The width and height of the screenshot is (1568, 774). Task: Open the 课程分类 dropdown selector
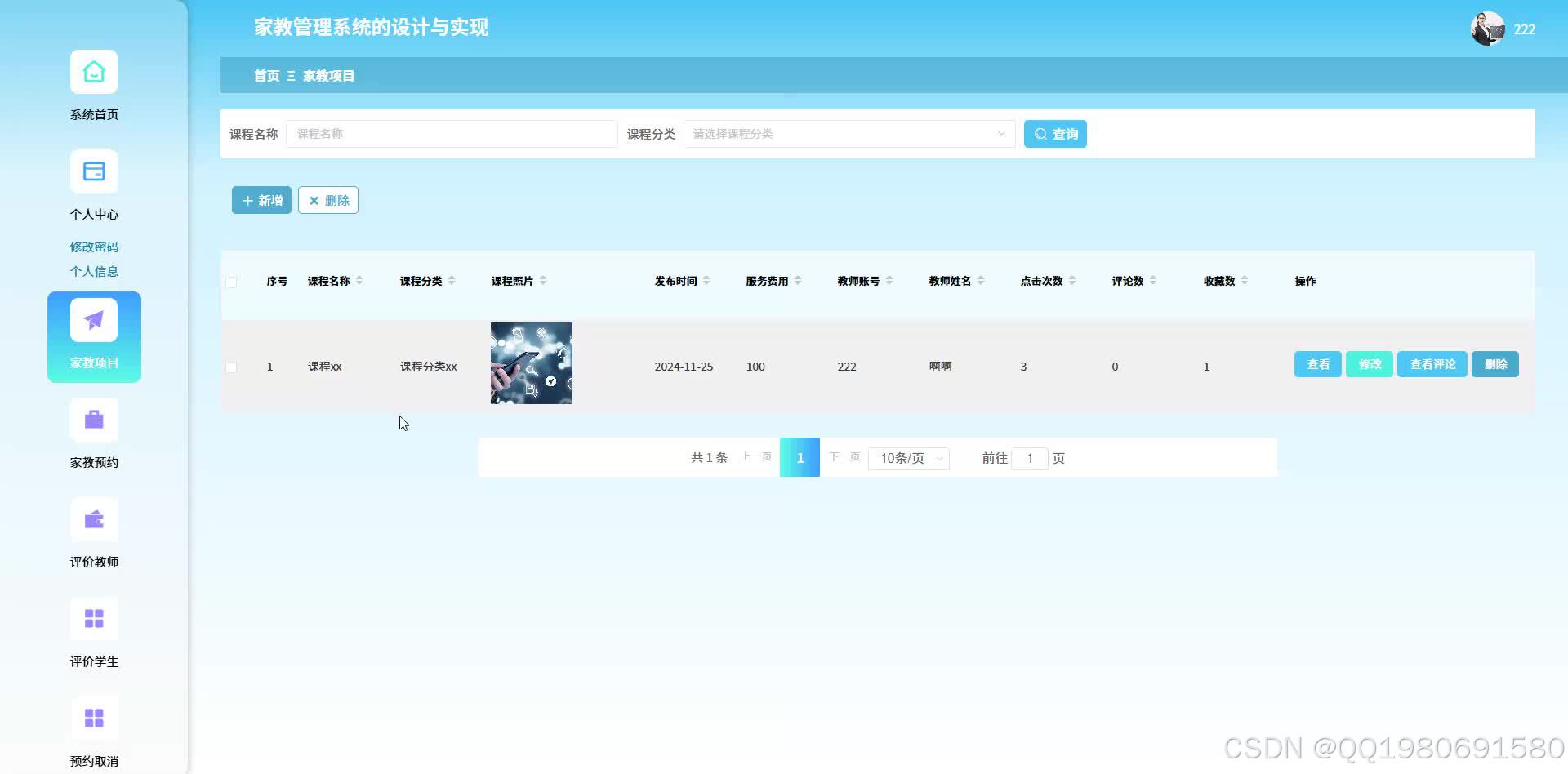(x=849, y=133)
